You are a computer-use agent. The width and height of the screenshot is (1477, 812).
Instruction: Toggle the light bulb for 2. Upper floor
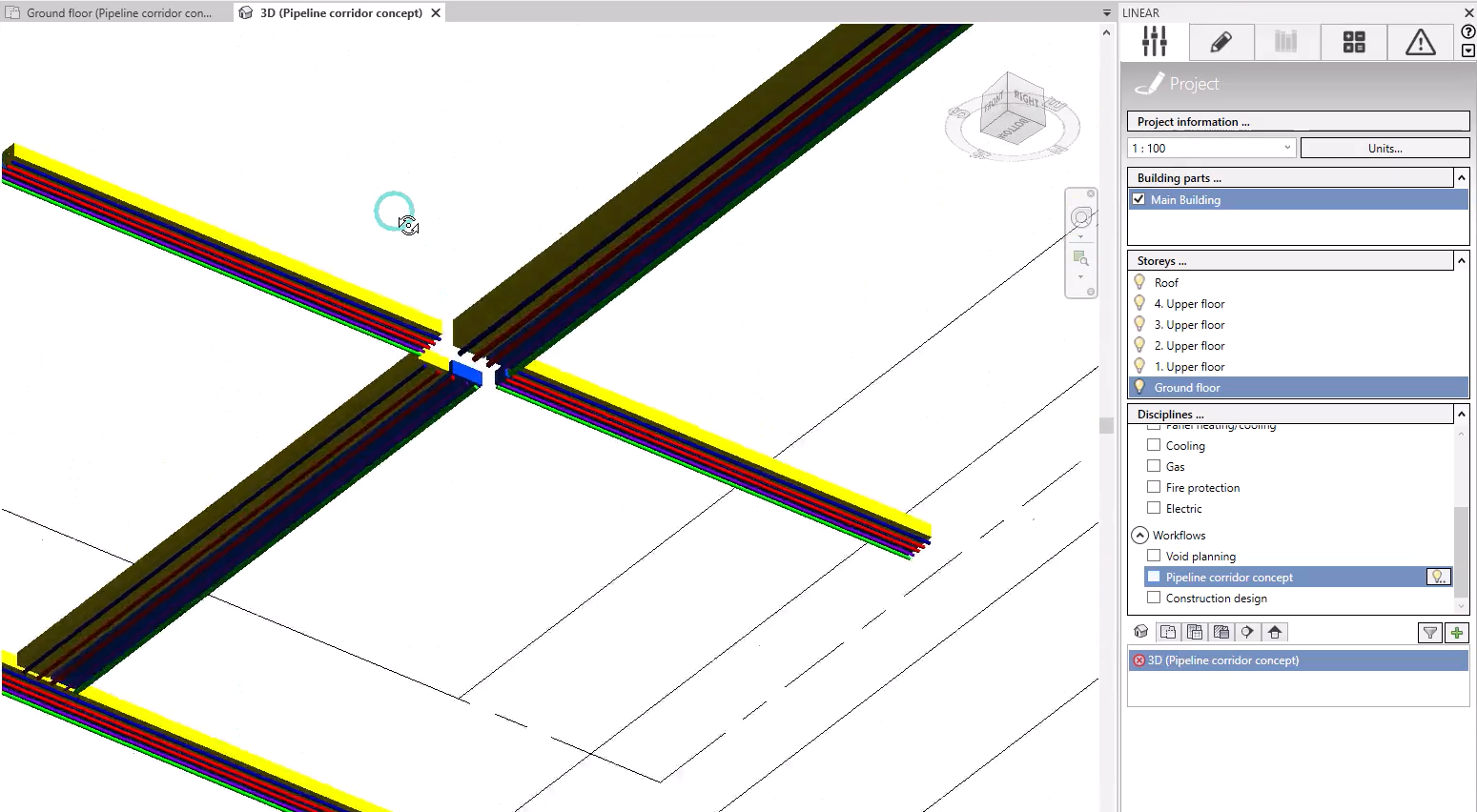click(x=1139, y=345)
